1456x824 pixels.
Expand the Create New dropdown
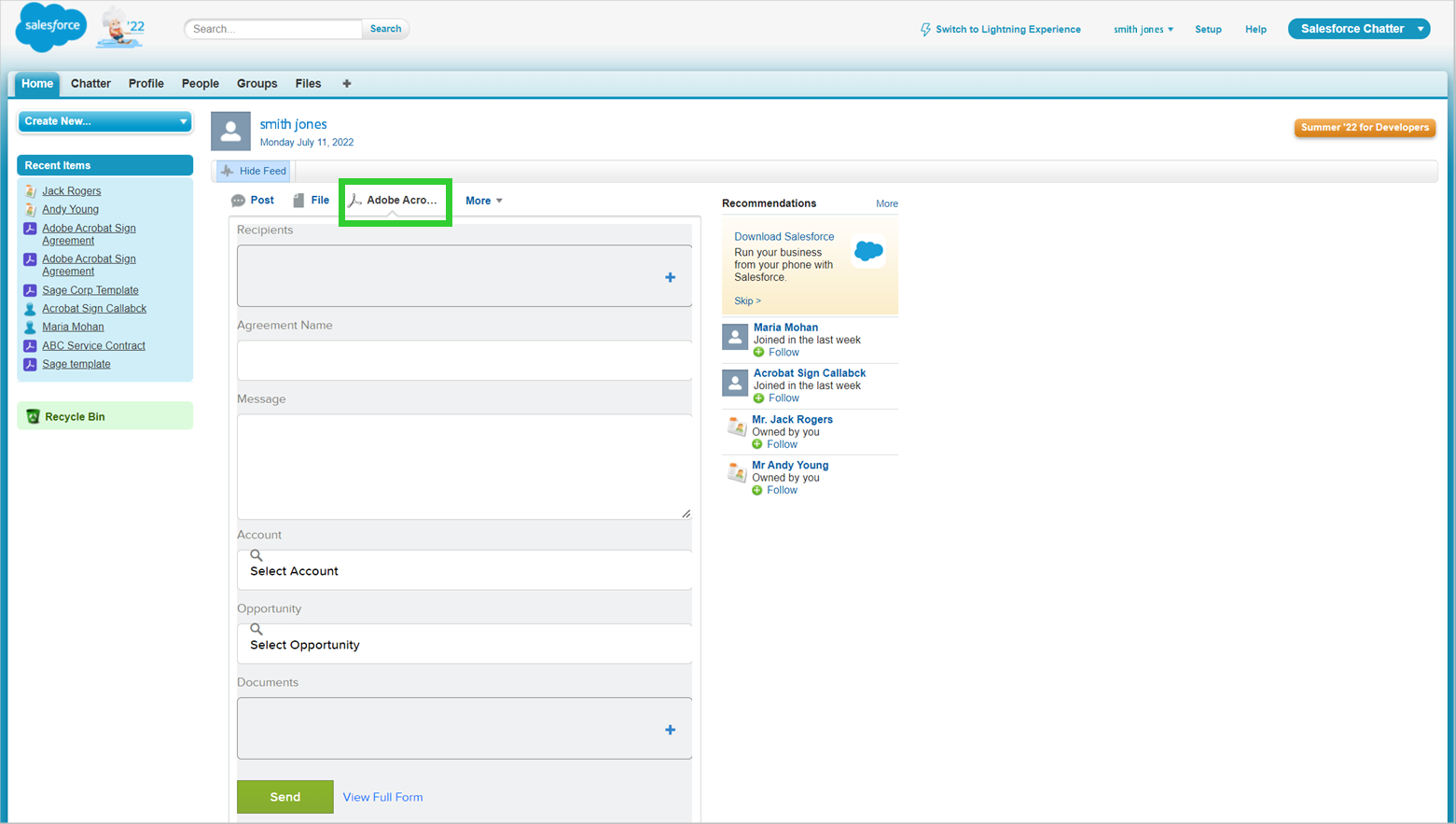click(183, 121)
